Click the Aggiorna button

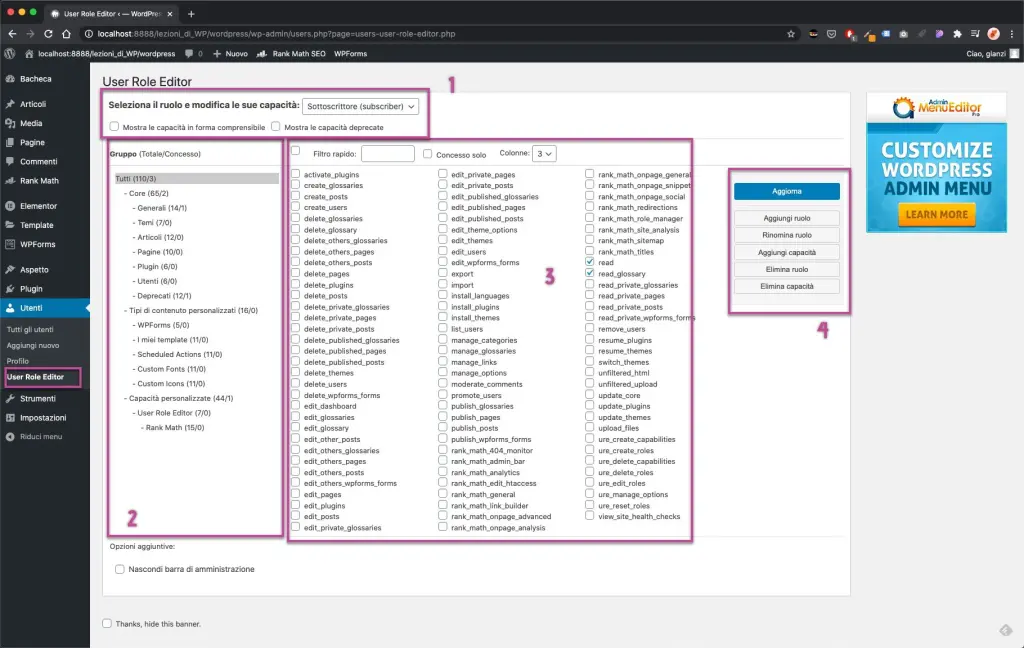coord(786,191)
